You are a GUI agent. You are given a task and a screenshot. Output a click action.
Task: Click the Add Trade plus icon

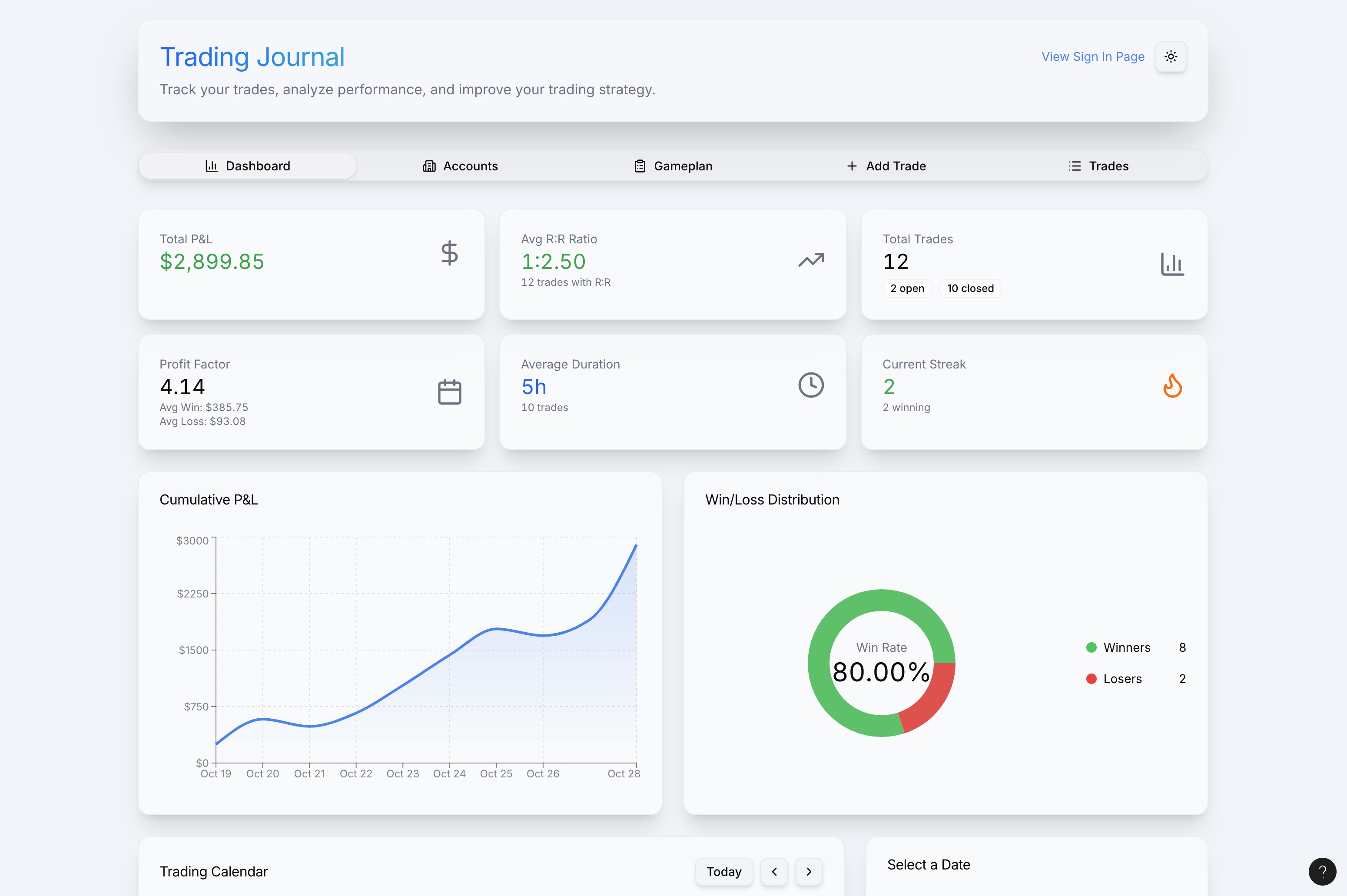852,166
